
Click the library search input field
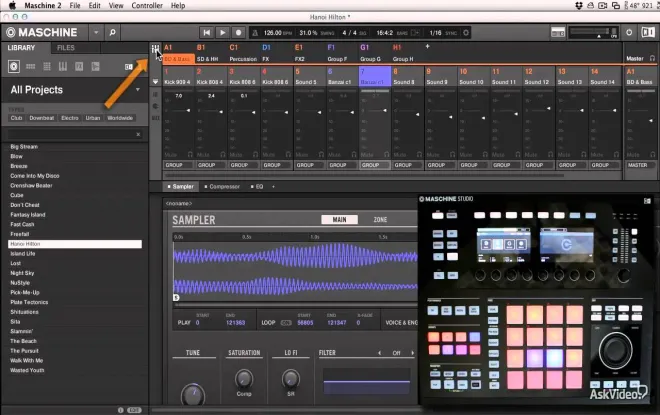[x=72, y=134]
